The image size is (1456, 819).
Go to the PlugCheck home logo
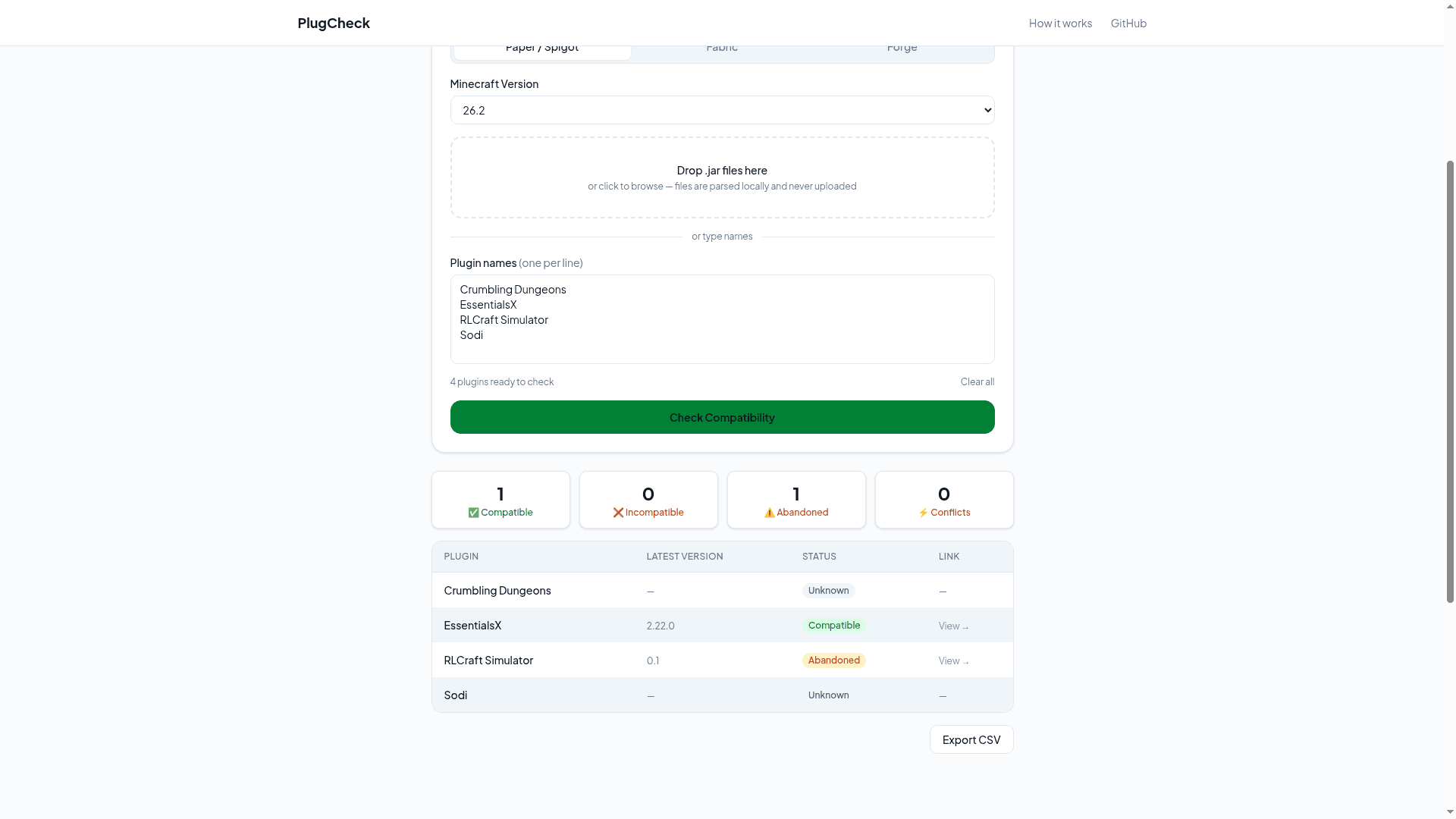(334, 23)
